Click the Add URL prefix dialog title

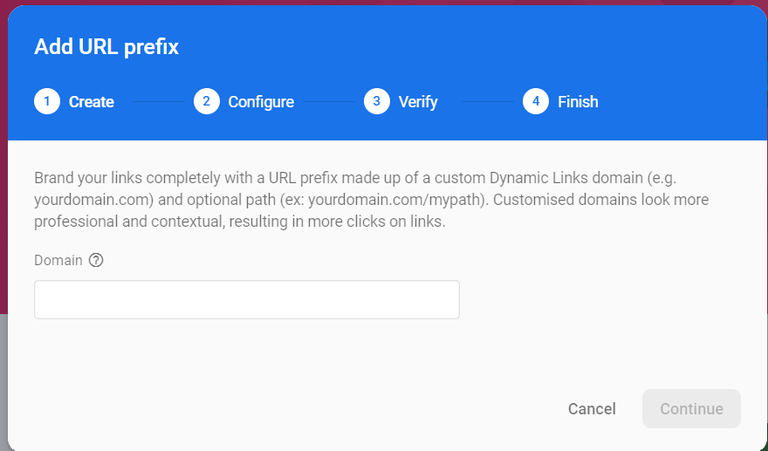point(107,47)
